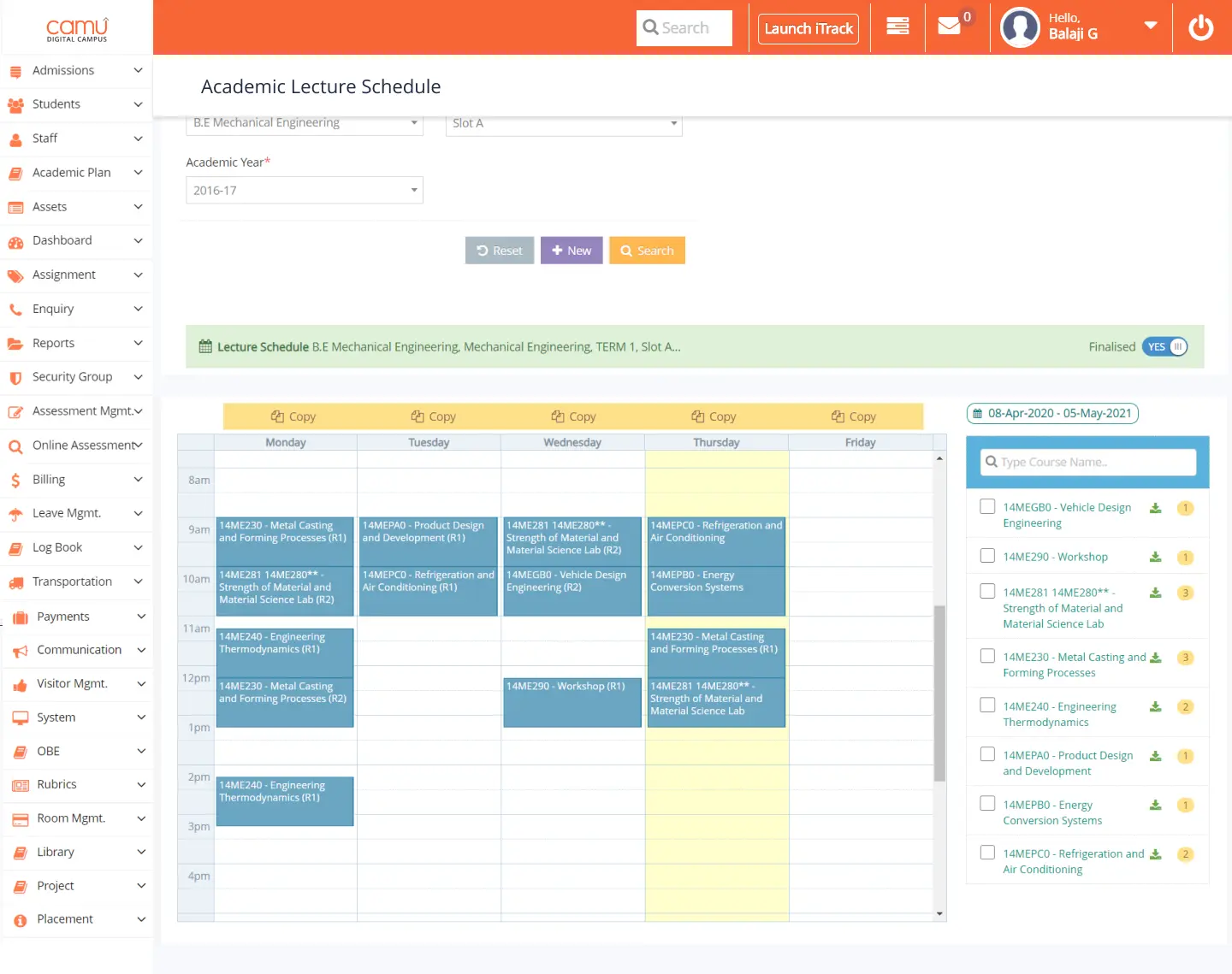Image resolution: width=1232 pixels, height=974 pixels.
Task: Click the Launch iTrack button
Action: (808, 28)
